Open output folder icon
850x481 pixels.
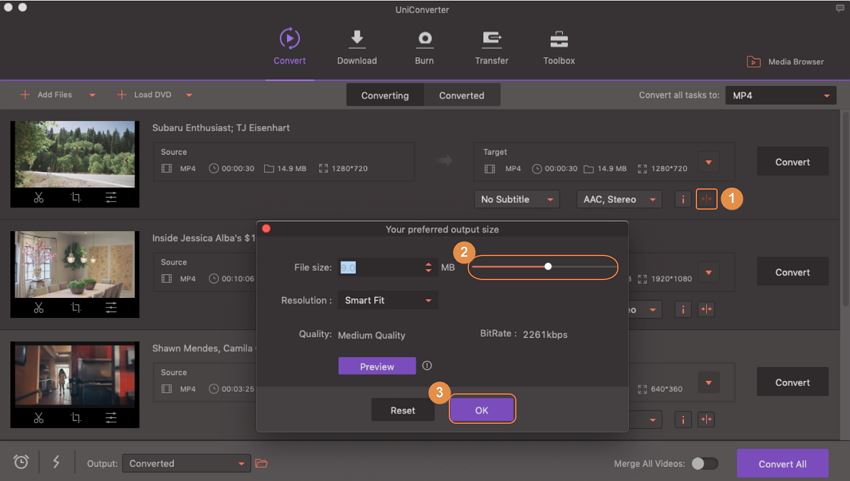tap(261, 463)
